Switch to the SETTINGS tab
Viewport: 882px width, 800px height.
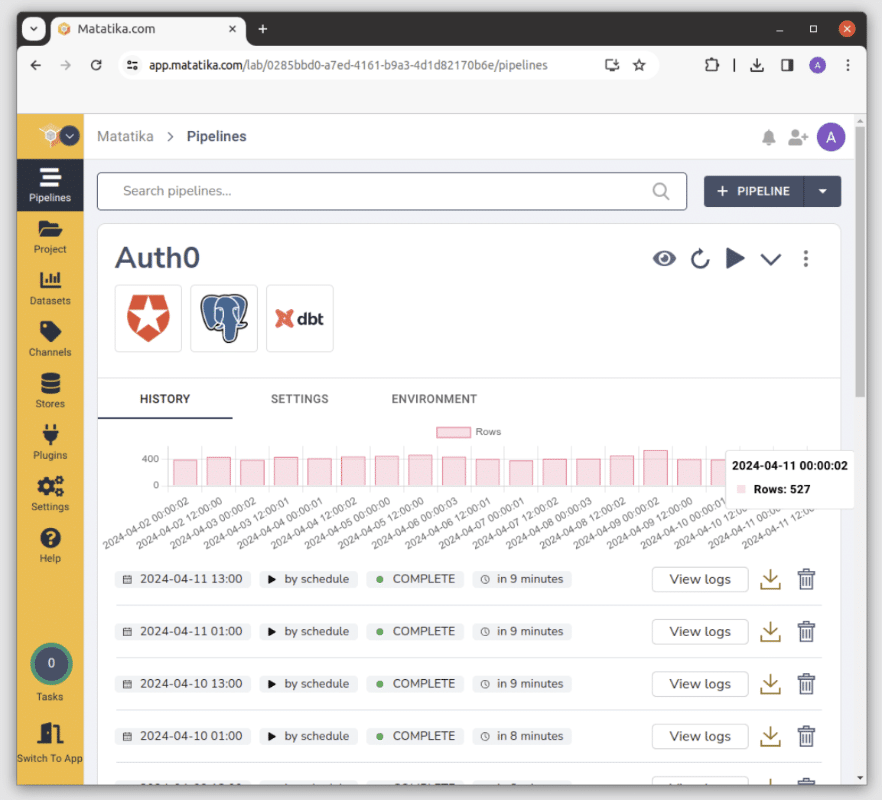click(x=299, y=398)
